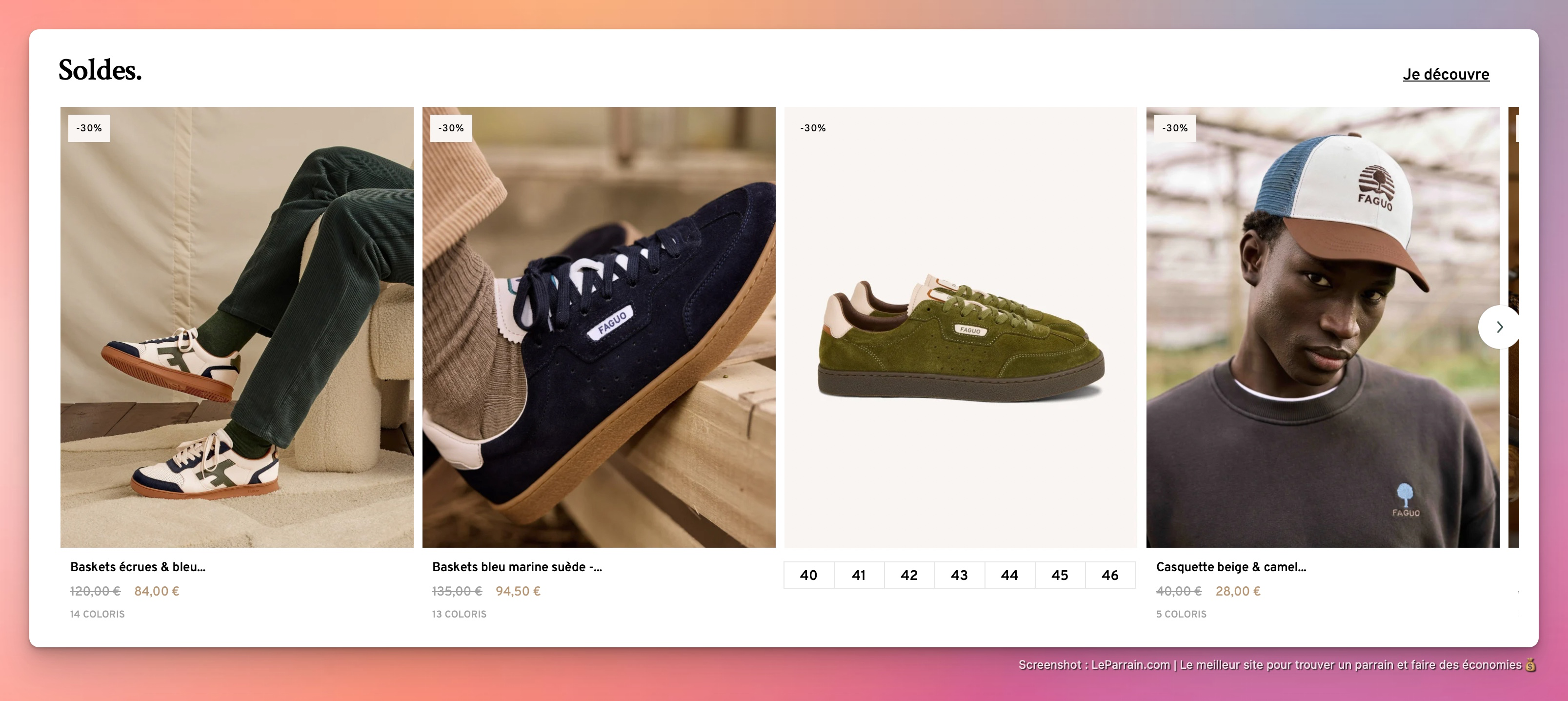
Task: Click the 84,00 € sale price
Action: [157, 591]
